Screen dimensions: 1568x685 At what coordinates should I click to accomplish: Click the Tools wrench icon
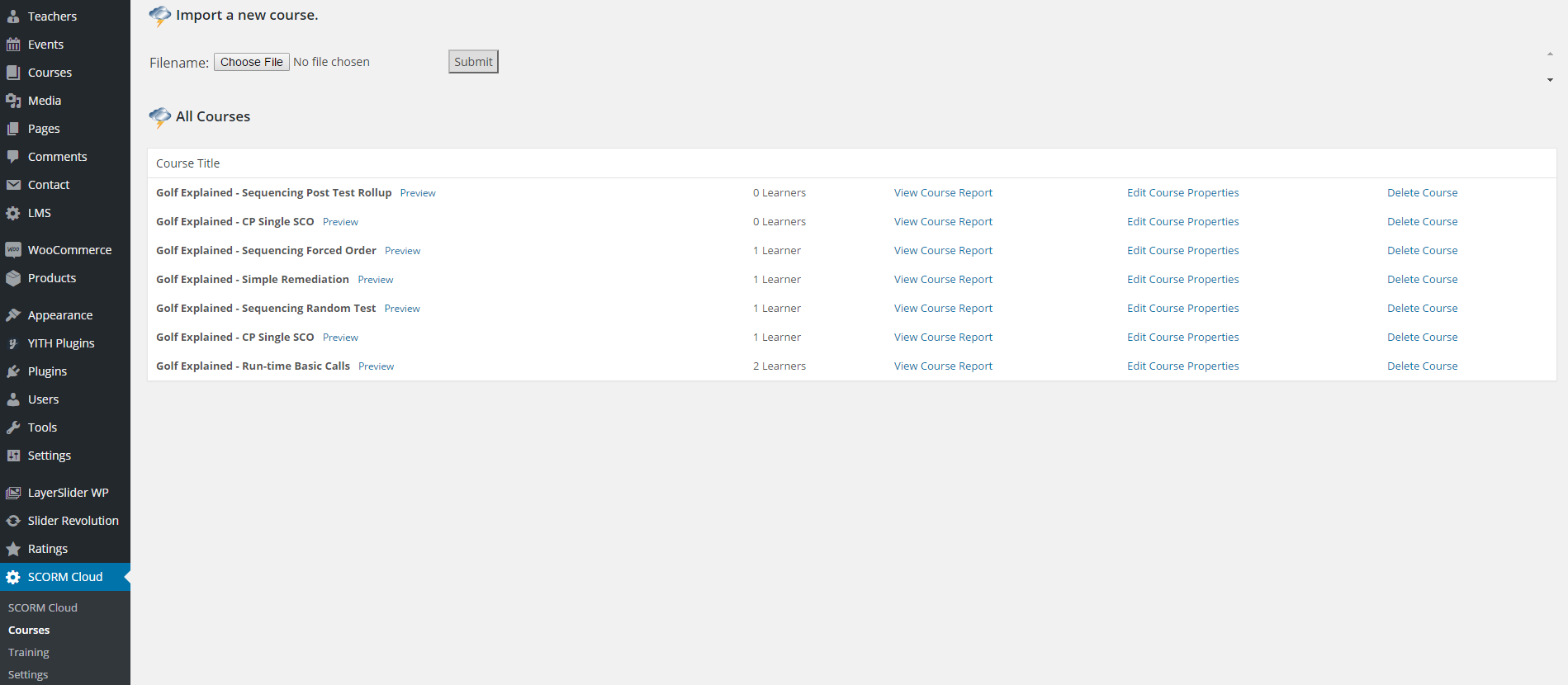pyautogui.click(x=13, y=428)
